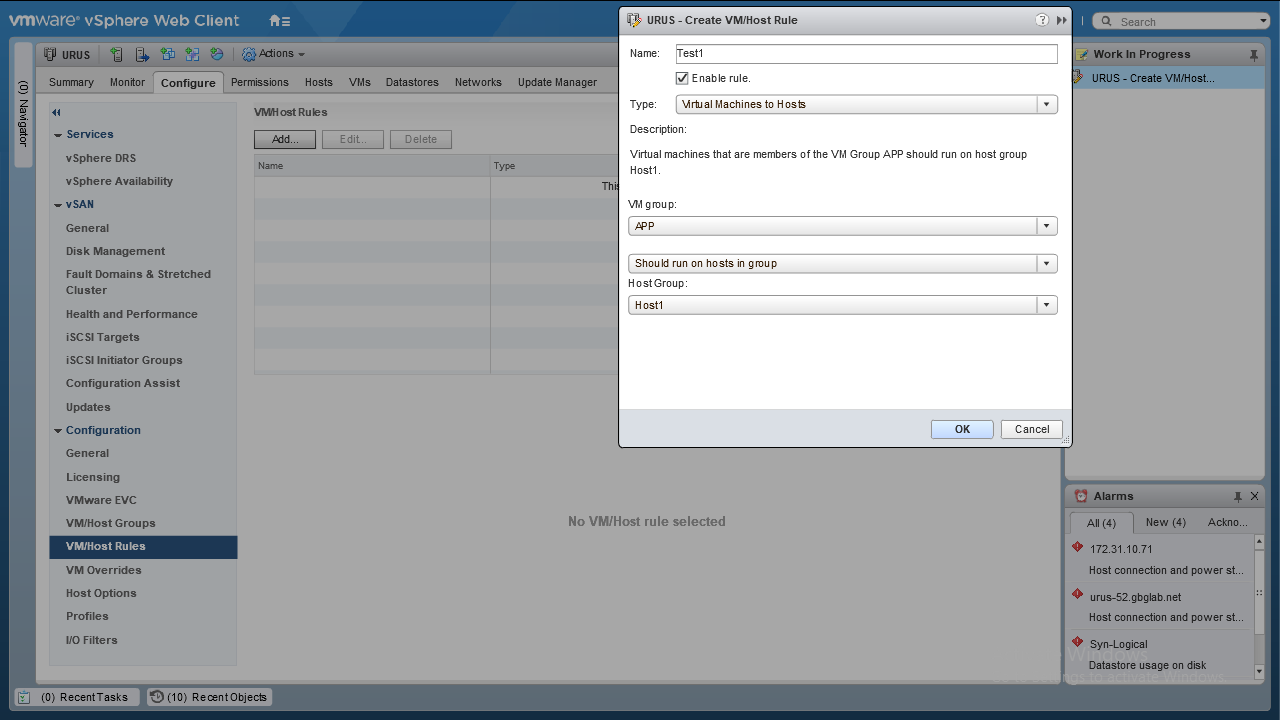Open the Should run on hosts dropdown
The height and width of the screenshot is (720, 1280).
[1047, 264]
